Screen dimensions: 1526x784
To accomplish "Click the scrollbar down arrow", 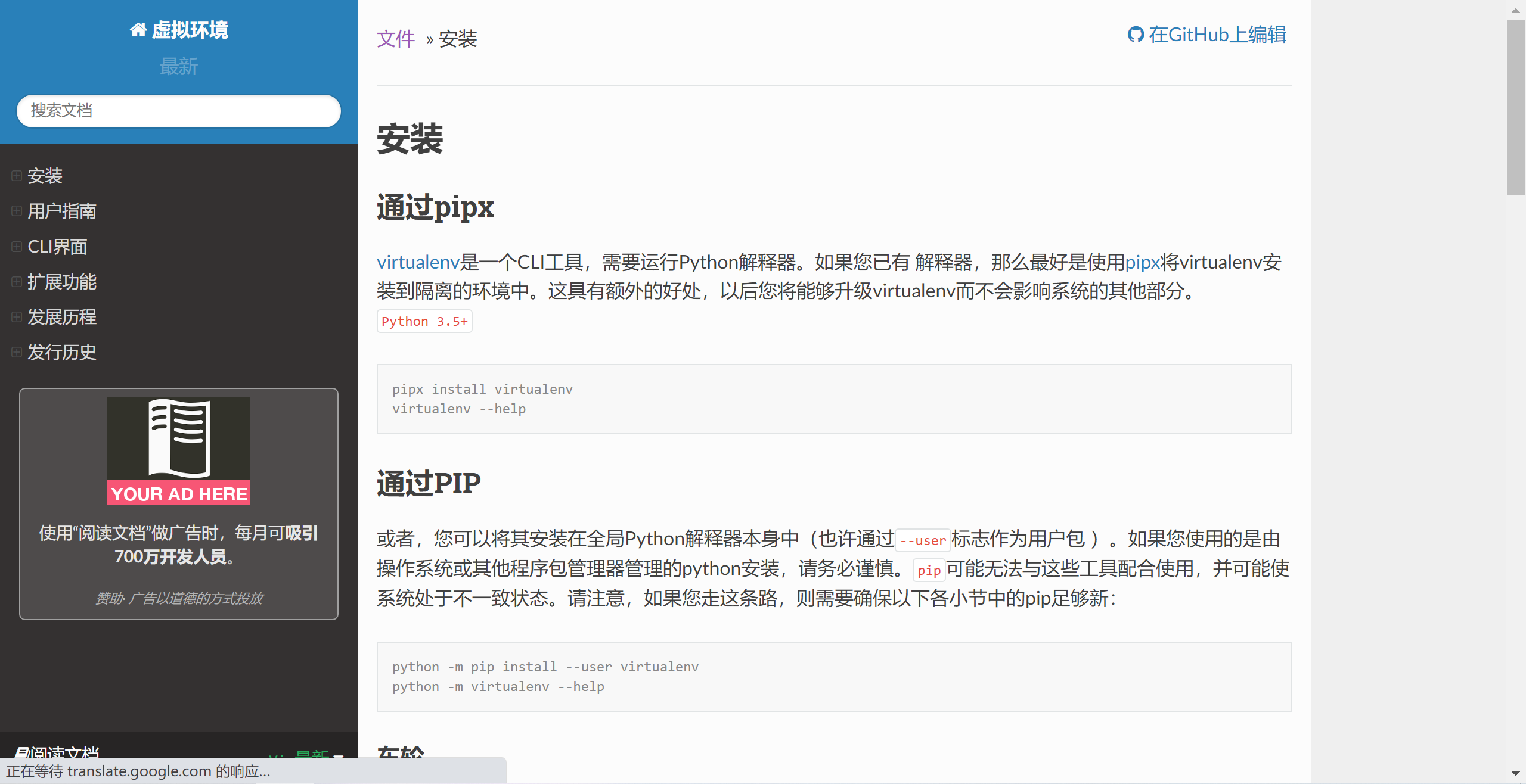I will (x=1516, y=774).
